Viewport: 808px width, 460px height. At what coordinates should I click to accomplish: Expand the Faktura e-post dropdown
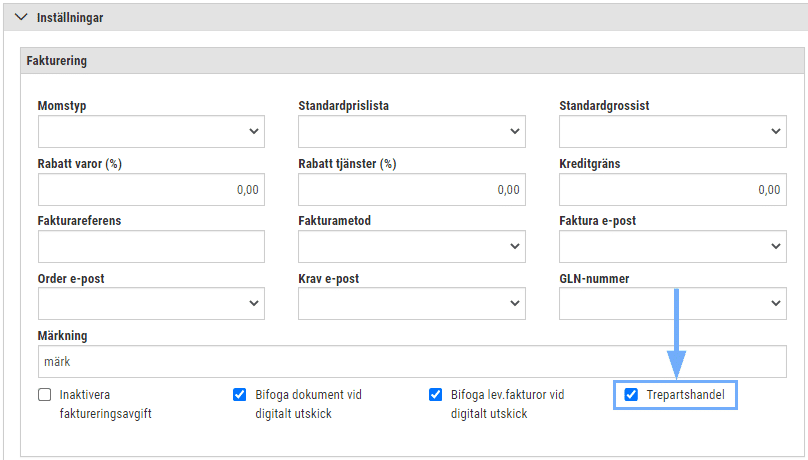[673, 246]
